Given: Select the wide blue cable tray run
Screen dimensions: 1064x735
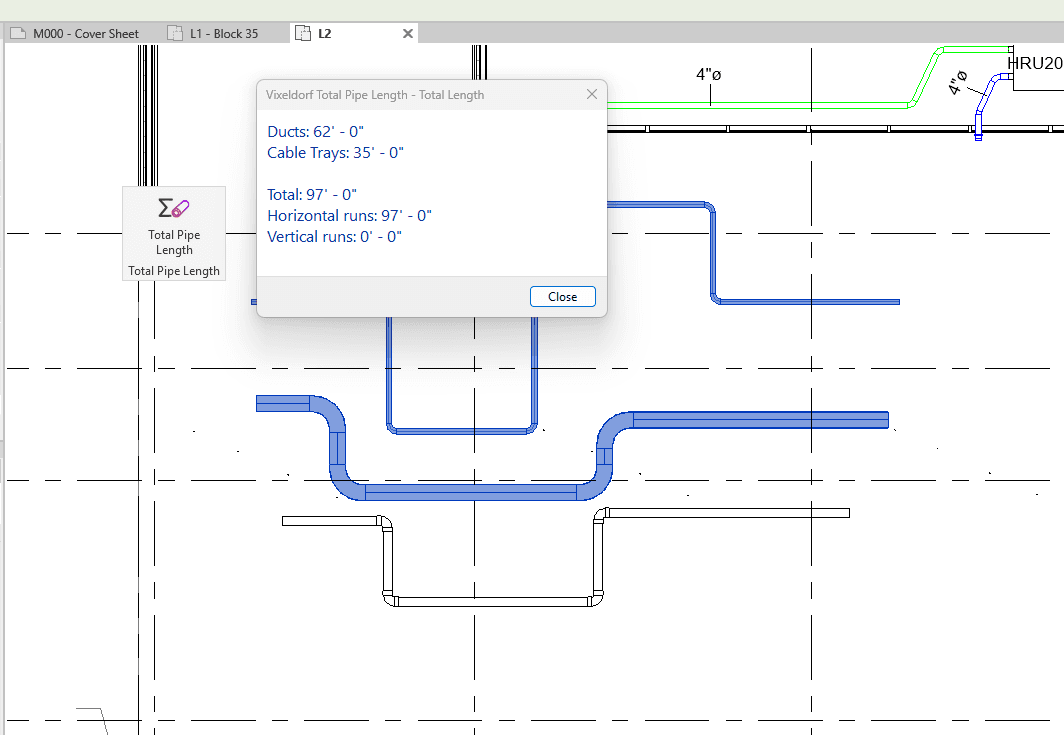Looking at the screenshot, I should [471, 491].
